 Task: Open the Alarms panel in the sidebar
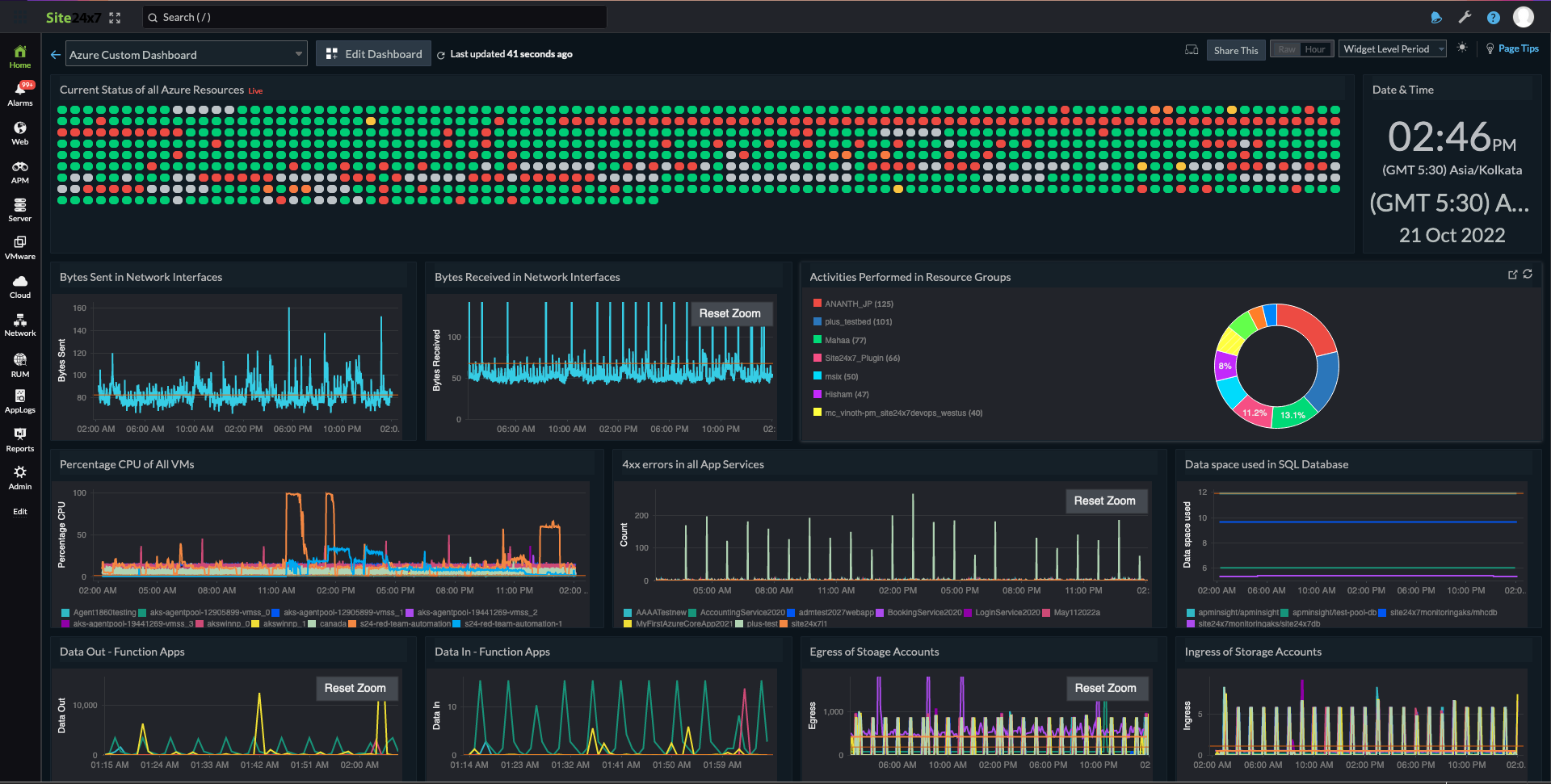(19, 94)
